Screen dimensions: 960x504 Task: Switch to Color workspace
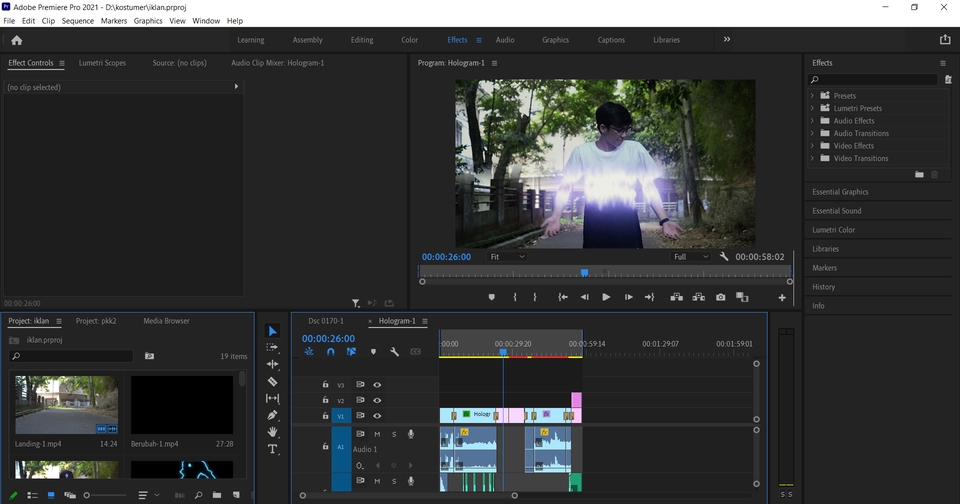410,40
